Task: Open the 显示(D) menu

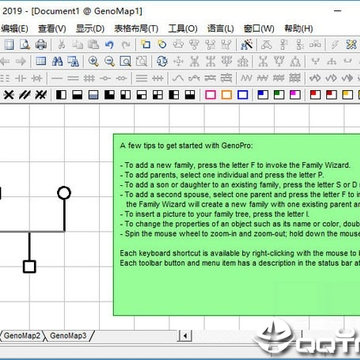Action: point(90,29)
